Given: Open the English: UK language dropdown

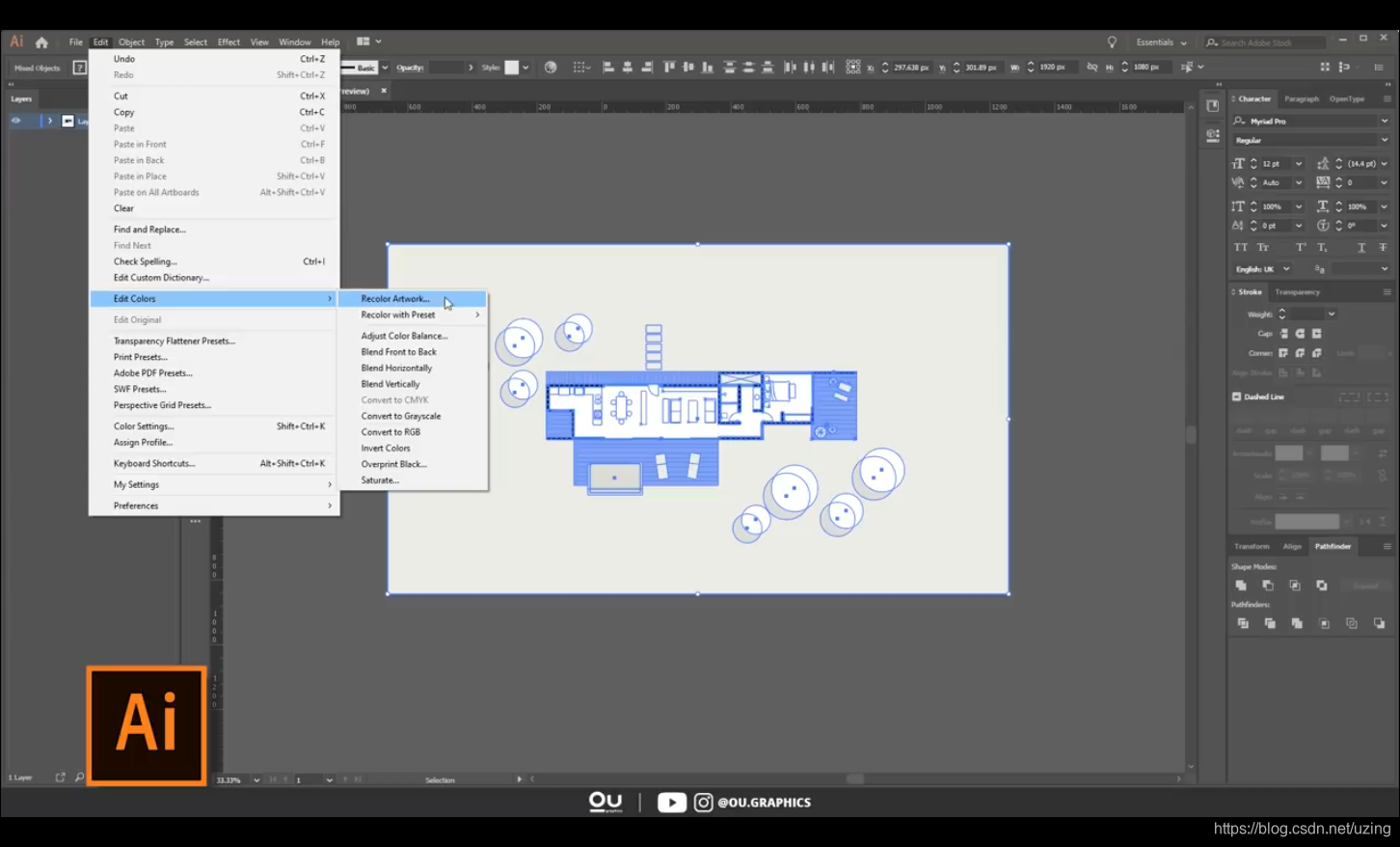Looking at the screenshot, I should (1286, 269).
